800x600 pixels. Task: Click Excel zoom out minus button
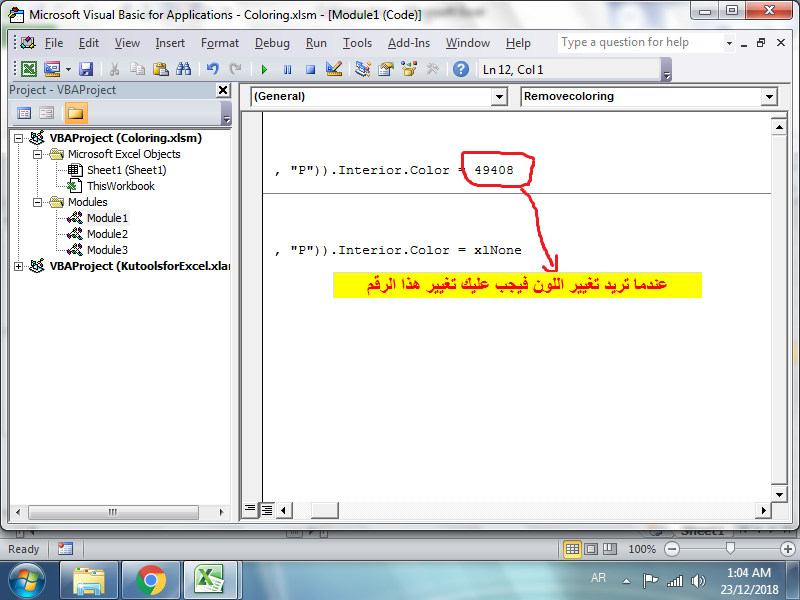click(672, 549)
